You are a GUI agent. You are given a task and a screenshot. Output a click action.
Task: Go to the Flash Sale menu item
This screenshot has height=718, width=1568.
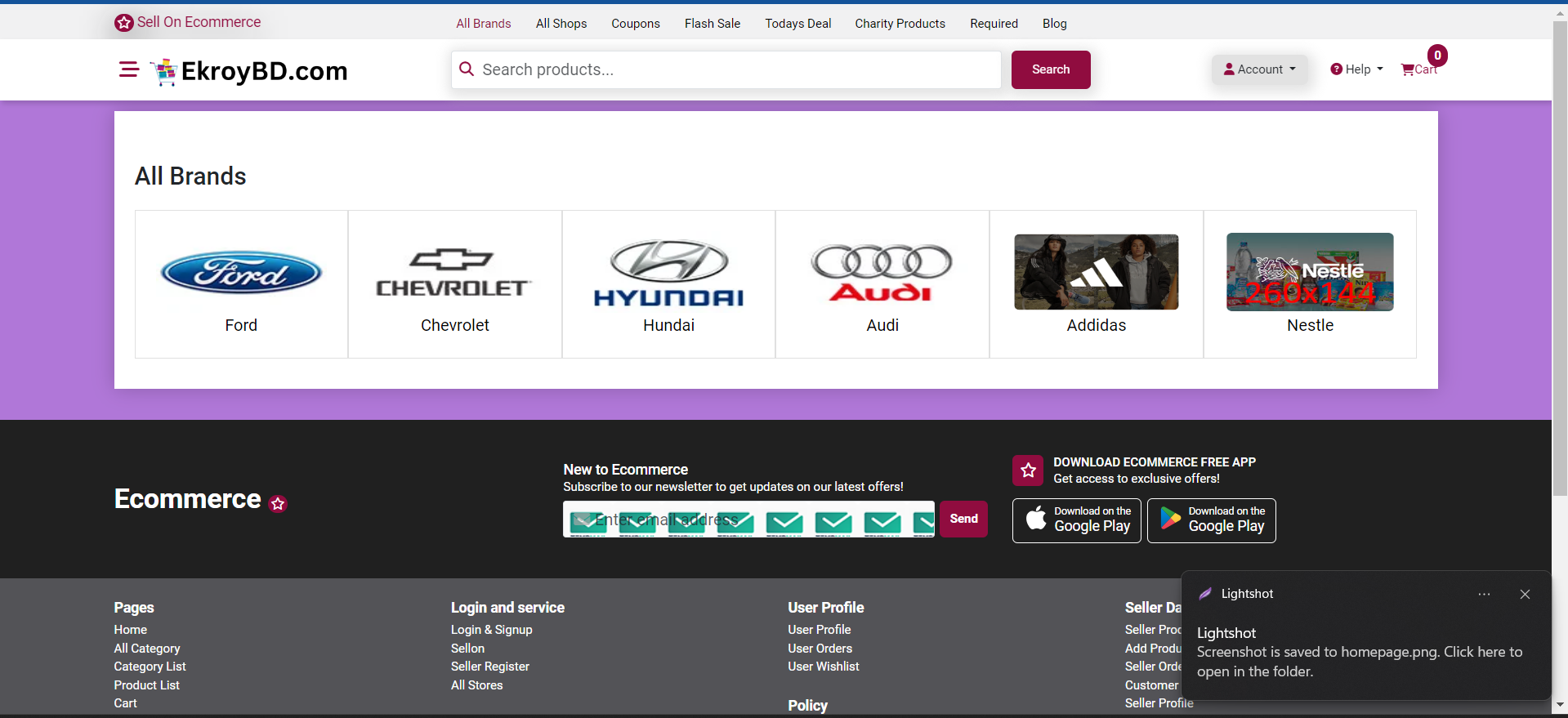pos(712,24)
